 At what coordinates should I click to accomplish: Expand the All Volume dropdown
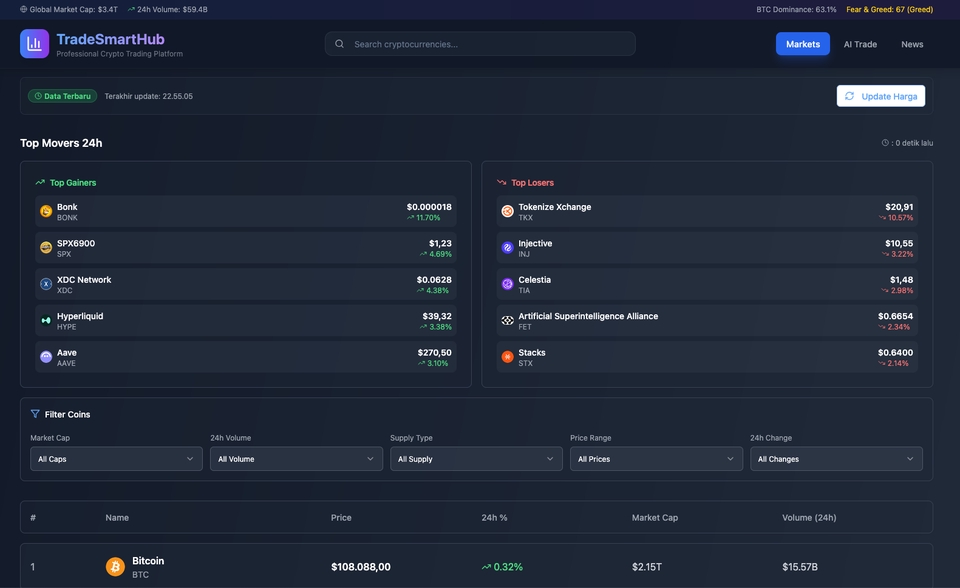click(x=296, y=458)
